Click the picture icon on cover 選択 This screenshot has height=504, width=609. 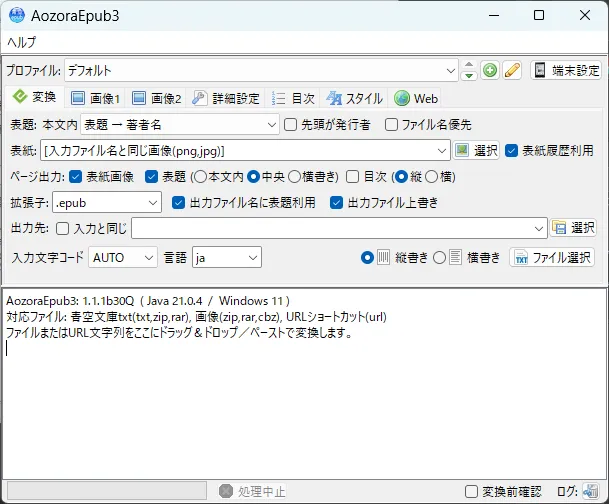pos(462,150)
